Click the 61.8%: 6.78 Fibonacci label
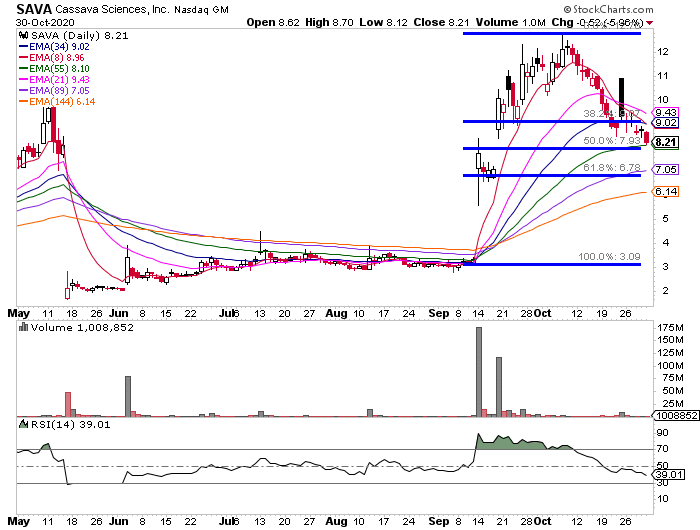Viewport: 700px width, 530px height. coord(612,167)
